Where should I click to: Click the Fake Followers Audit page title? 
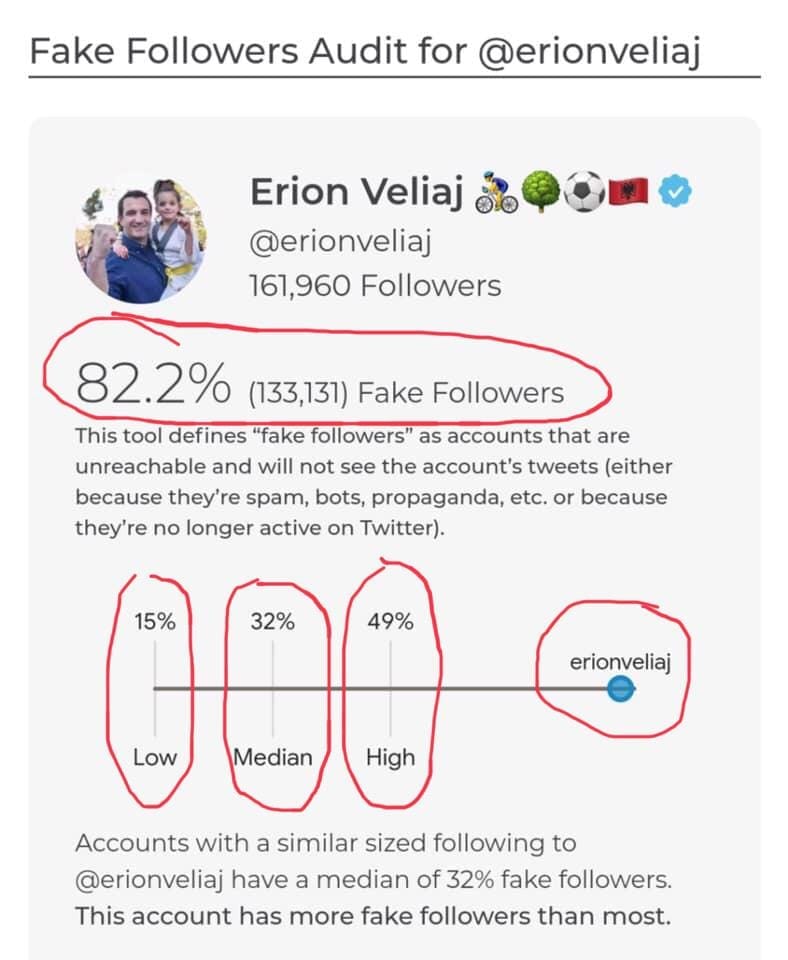(x=364, y=50)
